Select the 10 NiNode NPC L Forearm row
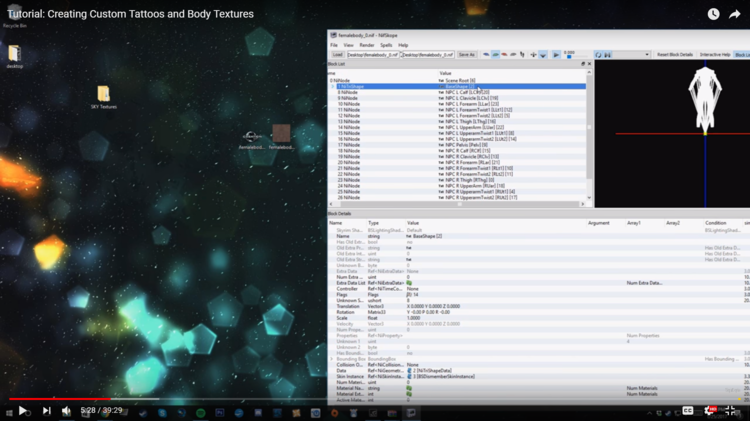This screenshot has width=750, height=421. 457,104
